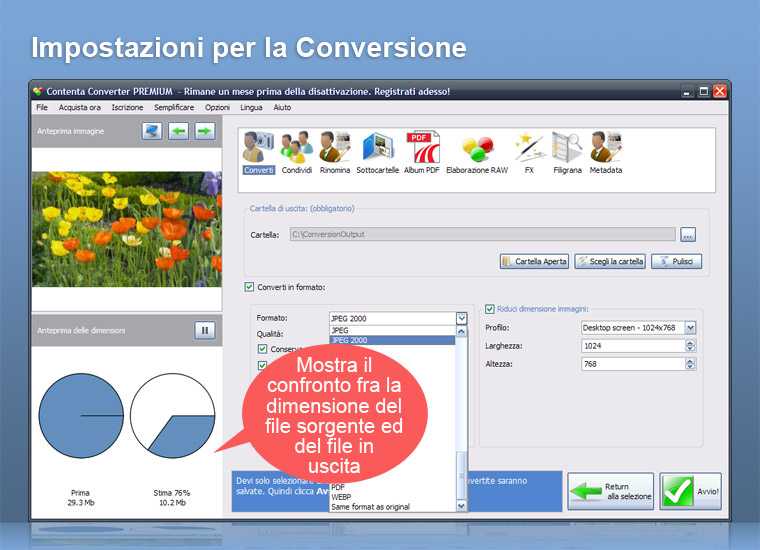Click the app icon in title bar

point(38,91)
